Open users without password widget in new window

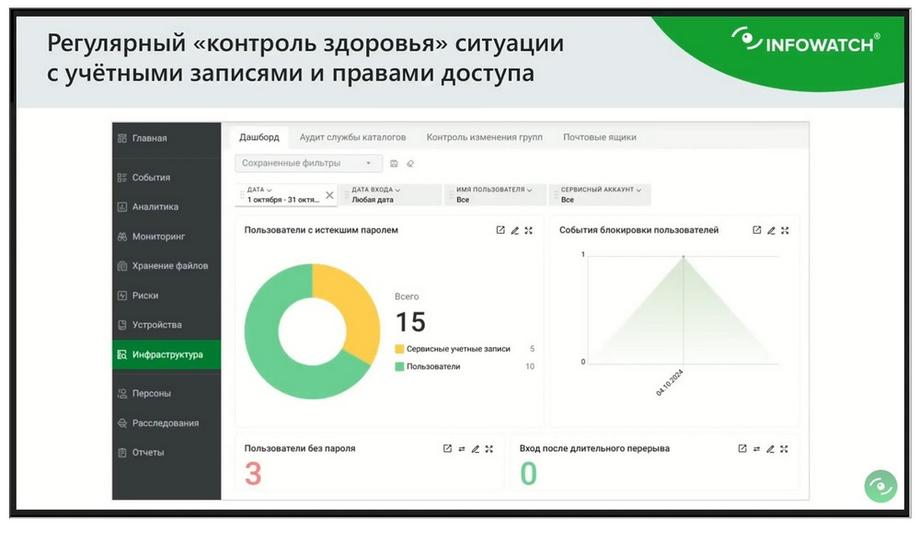(447, 449)
